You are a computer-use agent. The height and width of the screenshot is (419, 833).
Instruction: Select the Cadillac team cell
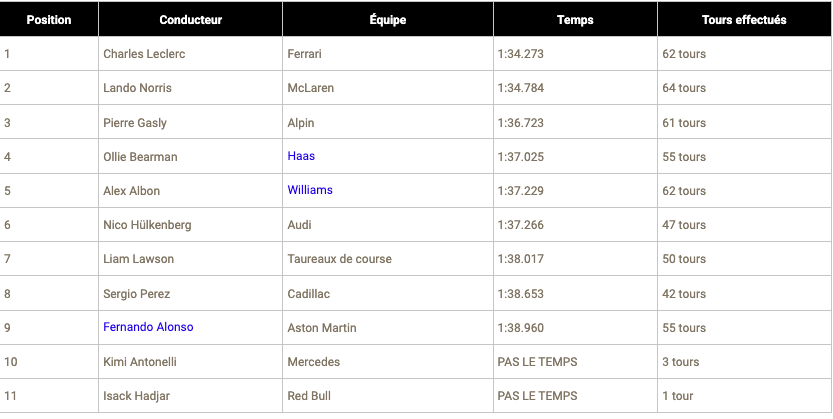click(308, 294)
